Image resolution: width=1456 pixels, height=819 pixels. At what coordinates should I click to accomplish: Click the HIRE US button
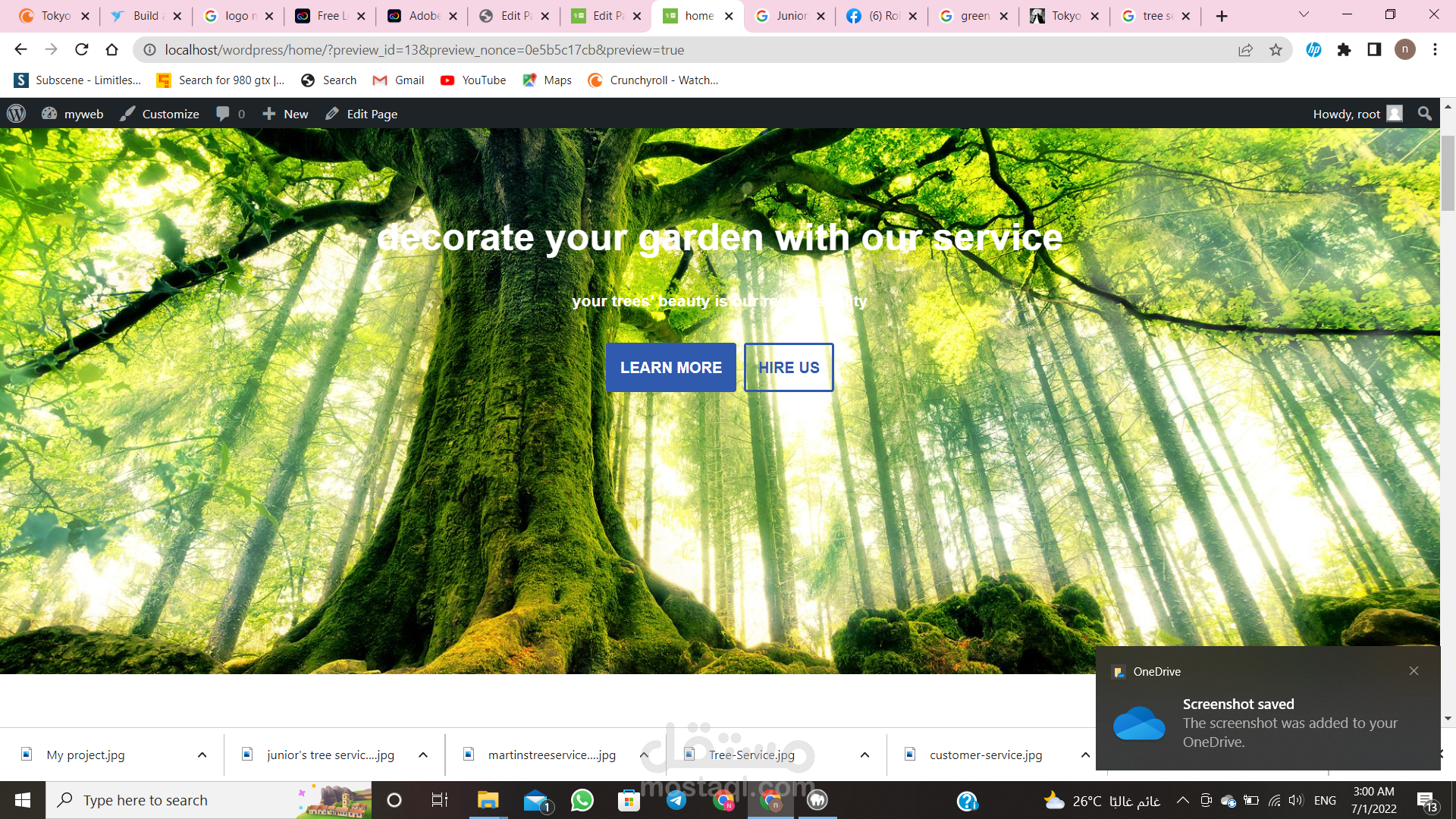tap(789, 368)
